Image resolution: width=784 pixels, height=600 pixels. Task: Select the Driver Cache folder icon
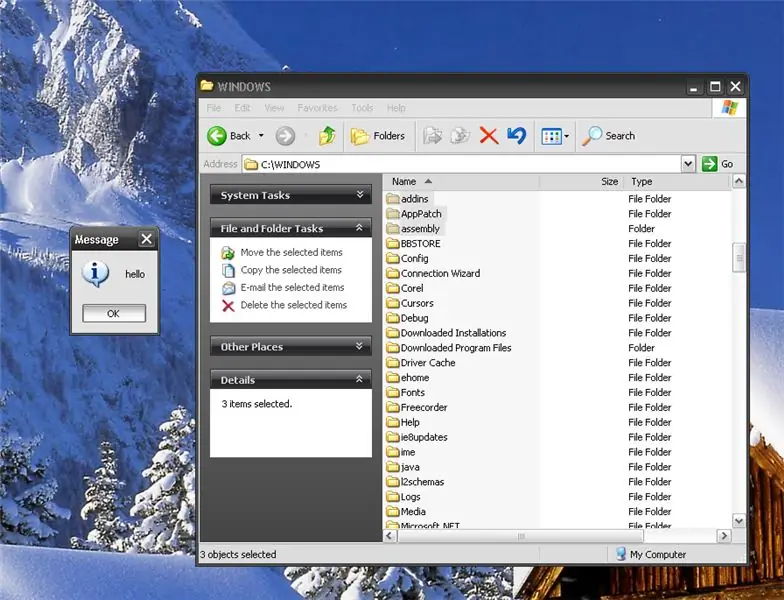393,363
